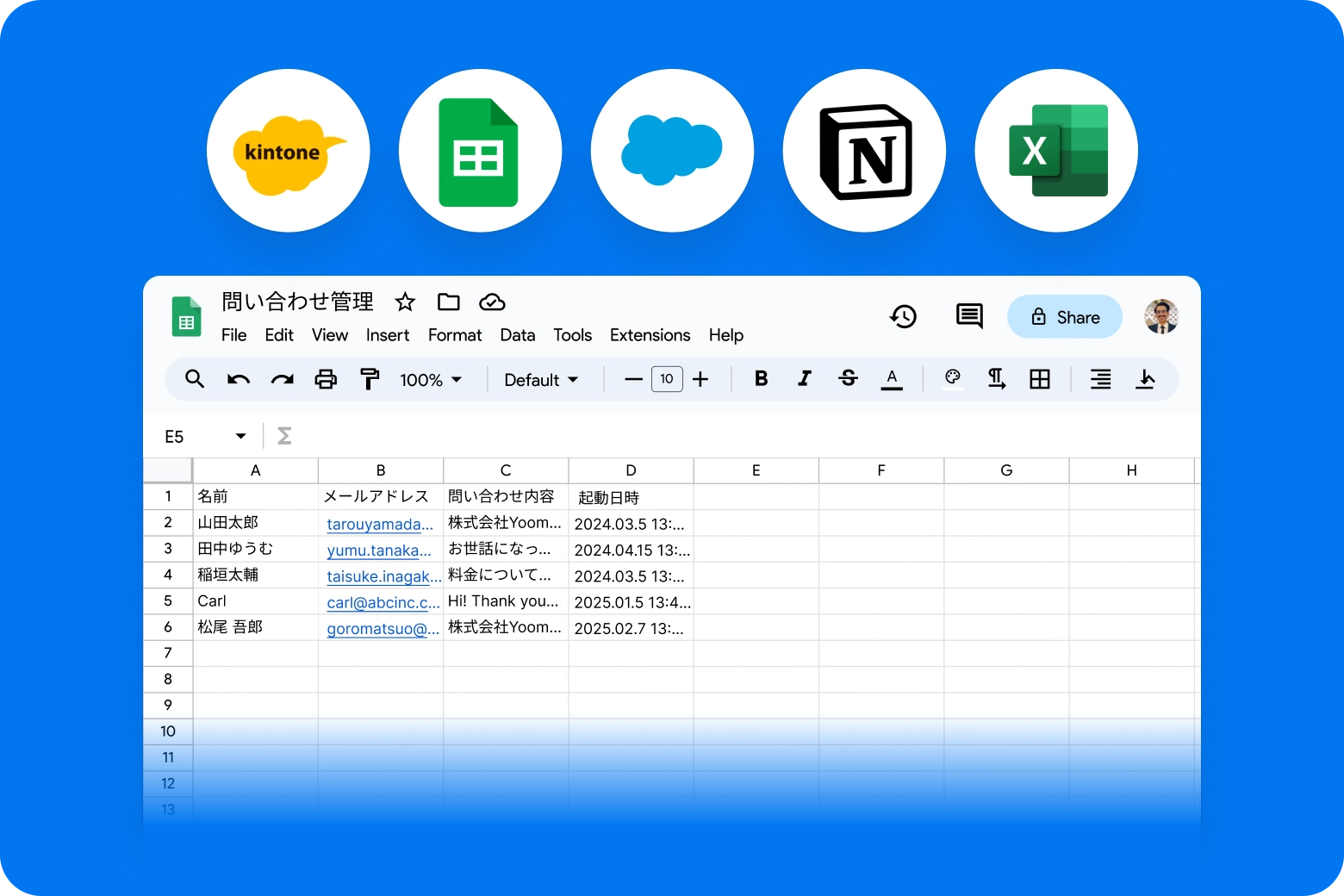This screenshot has height=896, width=1344.
Task: Expand the E5 name box dropdown
Action: point(240,437)
